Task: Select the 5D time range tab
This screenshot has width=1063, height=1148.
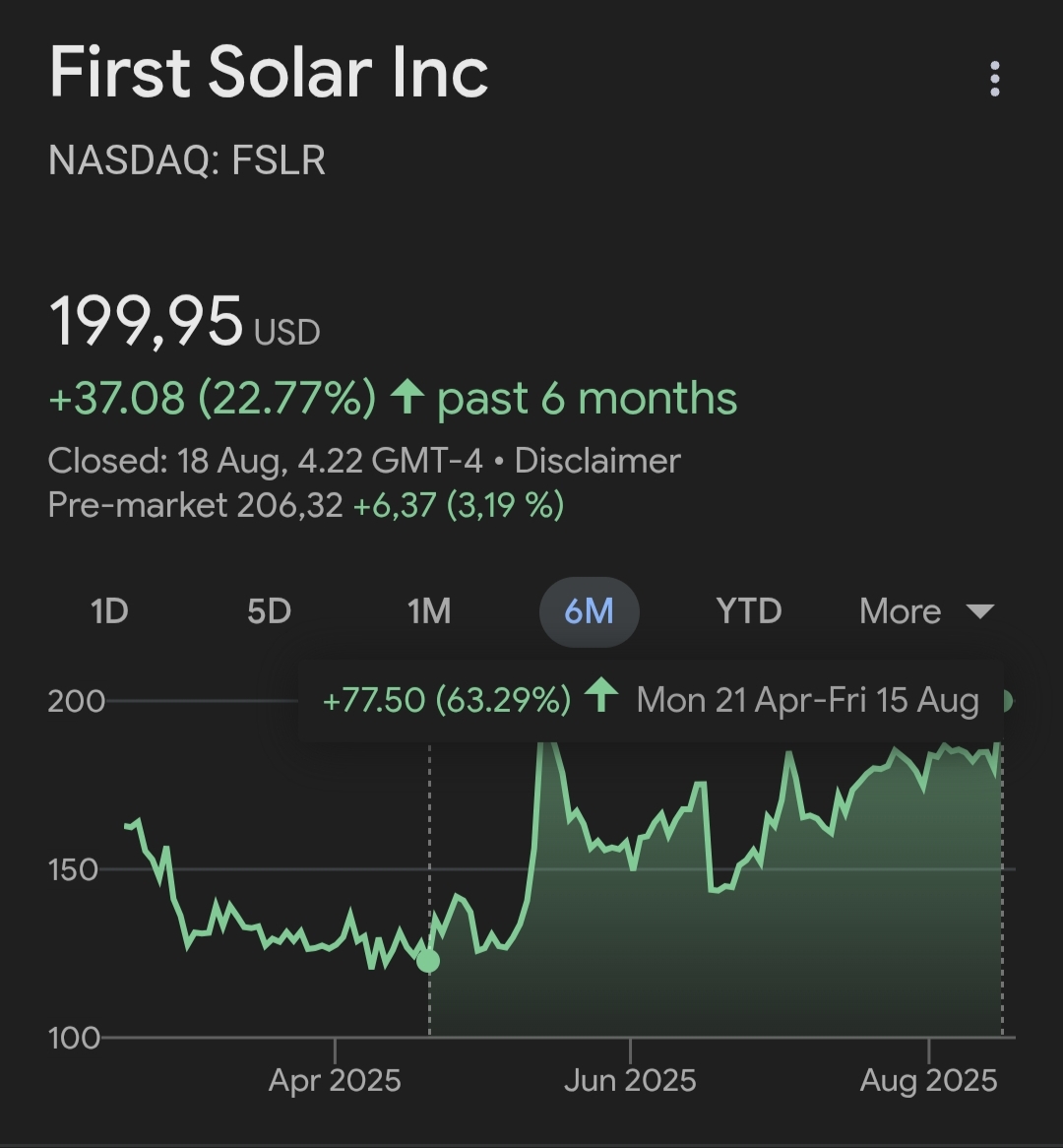Action: [x=269, y=611]
